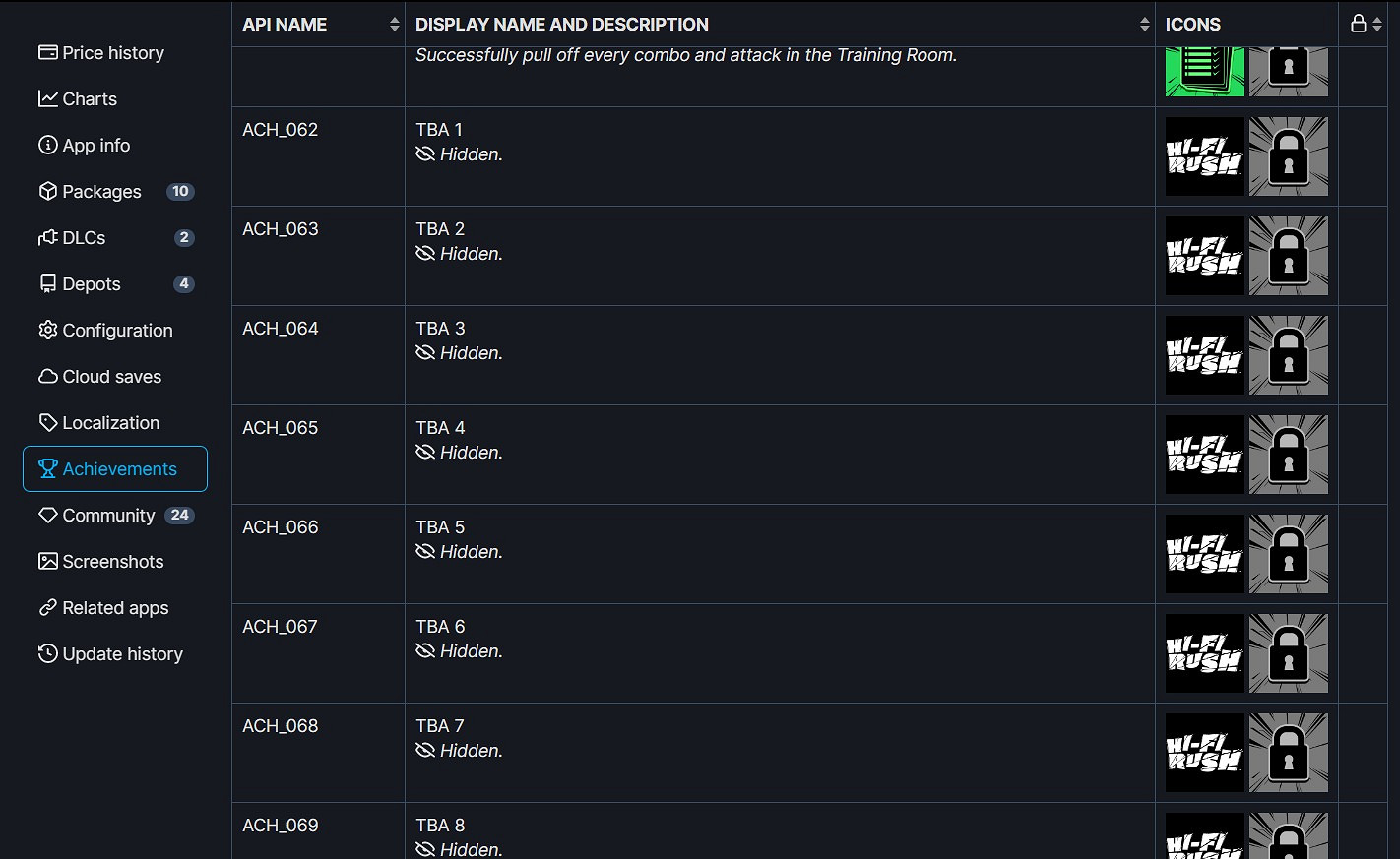Open the Charts section

point(78,99)
